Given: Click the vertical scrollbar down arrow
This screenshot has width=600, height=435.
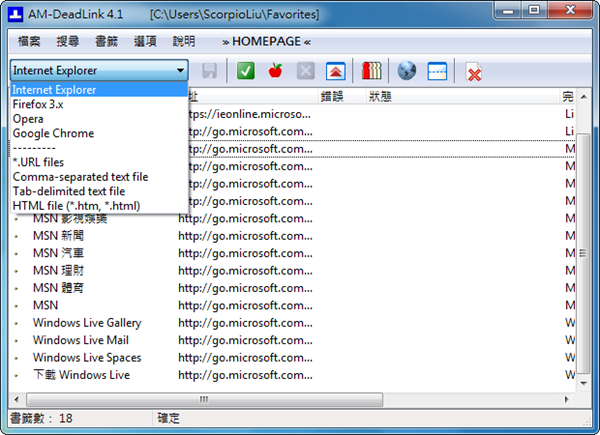Looking at the screenshot, I should 584,383.
